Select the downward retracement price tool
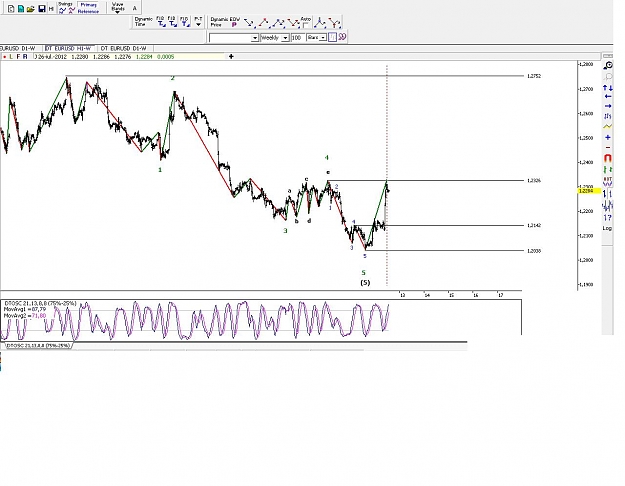 [x=249, y=23]
